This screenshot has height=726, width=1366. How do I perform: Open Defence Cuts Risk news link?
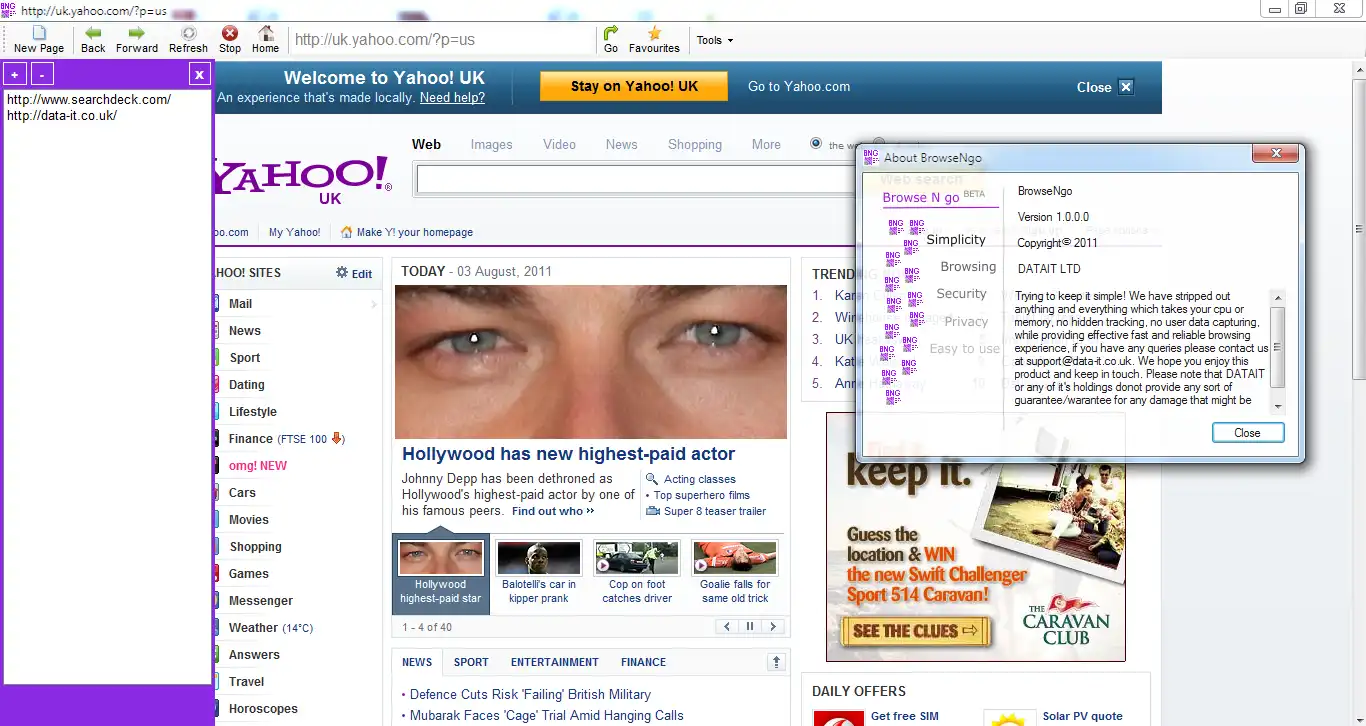click(x=530, y=694)
